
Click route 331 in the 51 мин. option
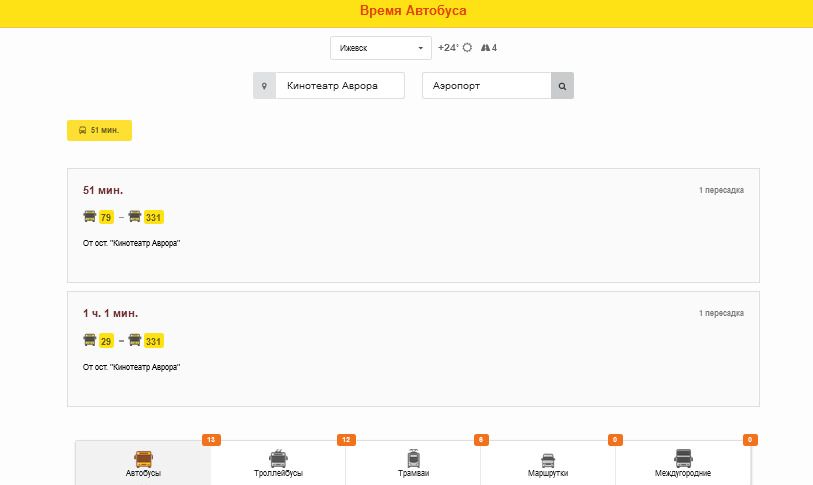tap(153, 217)
